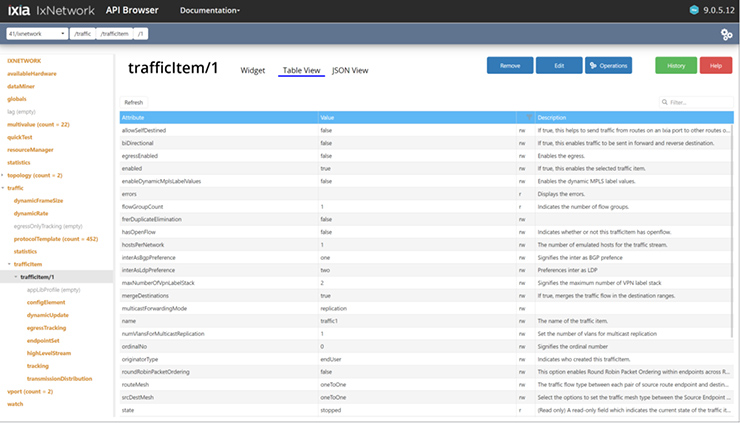Click the 'endUser' originatorType value cell

(417, 359)
